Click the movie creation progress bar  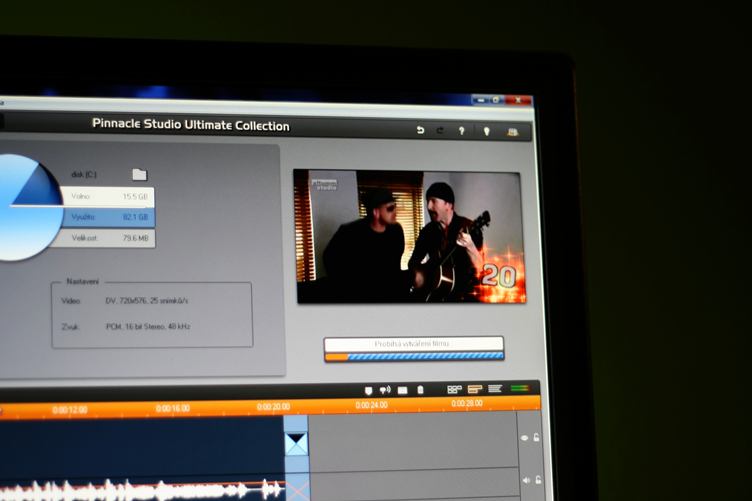click(x=414, y=355)
